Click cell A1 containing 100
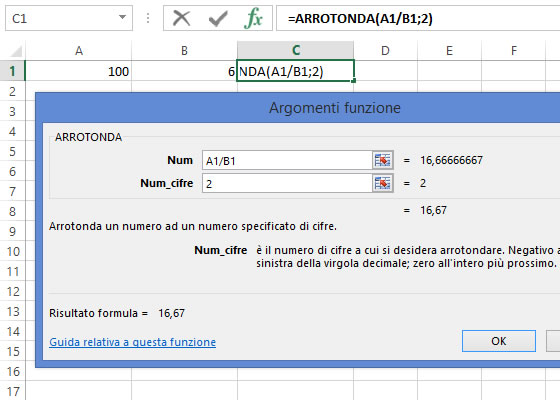This screenshot has width=560, height=400. pyautogui.click(x=79, y=71)
